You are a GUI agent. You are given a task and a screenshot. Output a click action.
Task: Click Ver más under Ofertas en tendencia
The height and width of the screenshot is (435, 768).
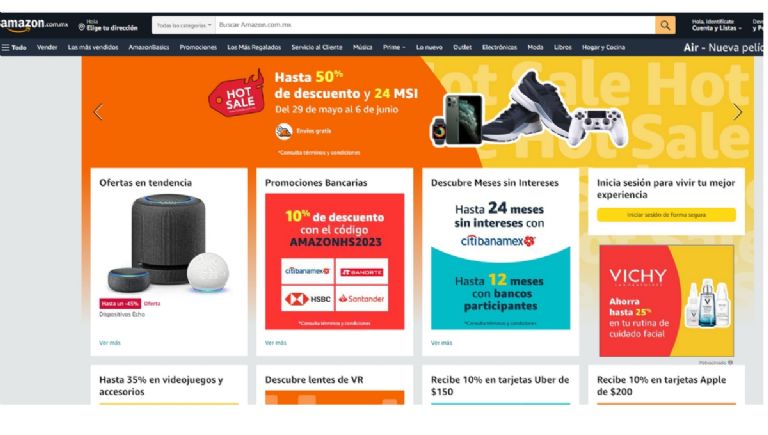click(x=110, y=343)
